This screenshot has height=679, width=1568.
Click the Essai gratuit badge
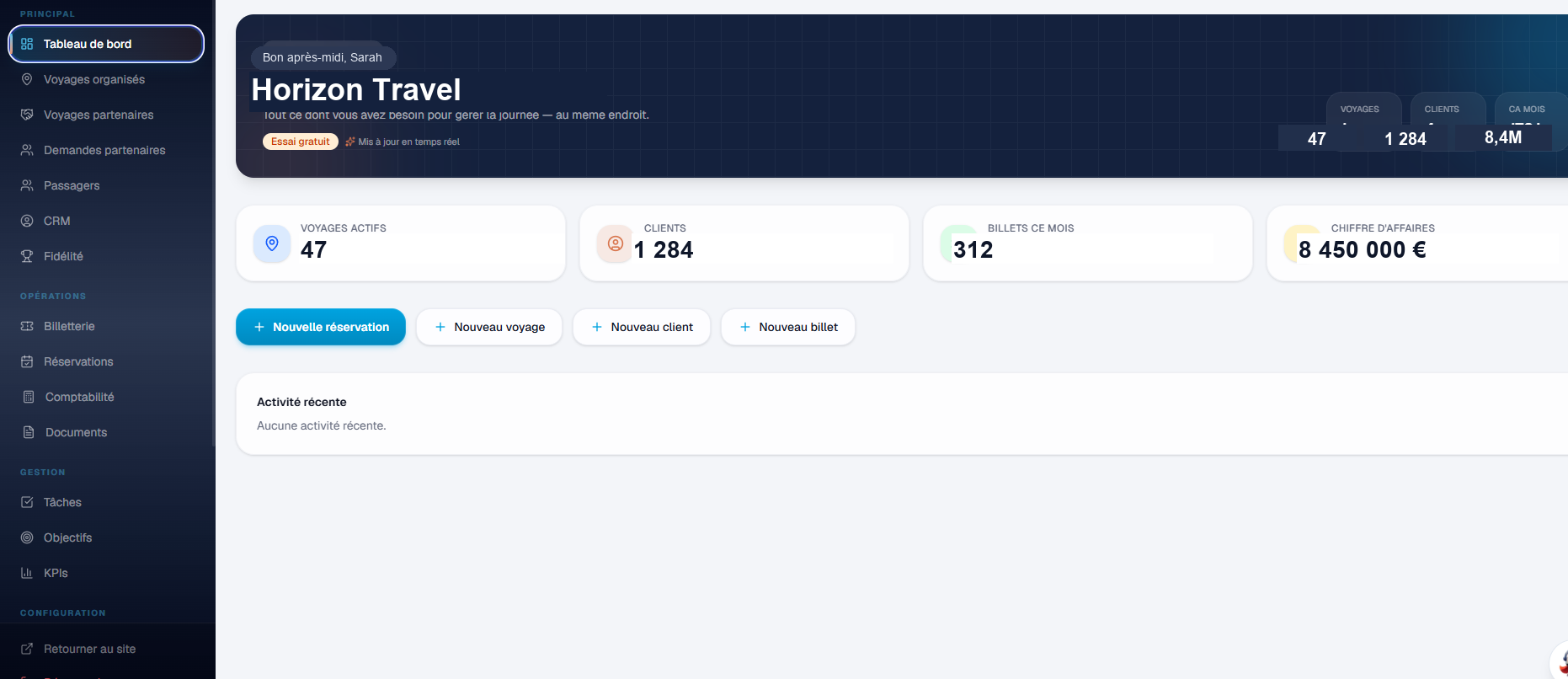[x=301, y=142]
